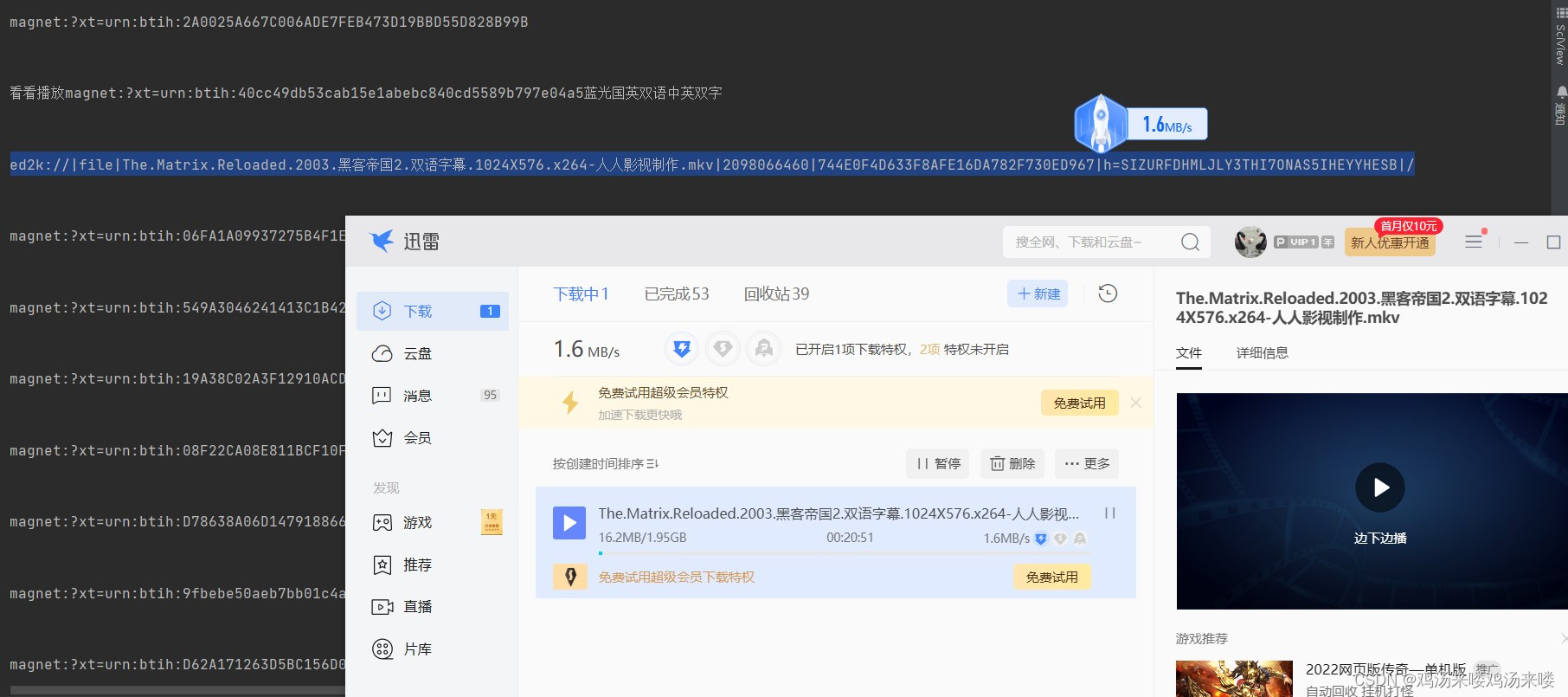This screenshot has height=697, width=1568.
Task: Click 免费试用 button in task row
Action: click(x=1051, y=577)
